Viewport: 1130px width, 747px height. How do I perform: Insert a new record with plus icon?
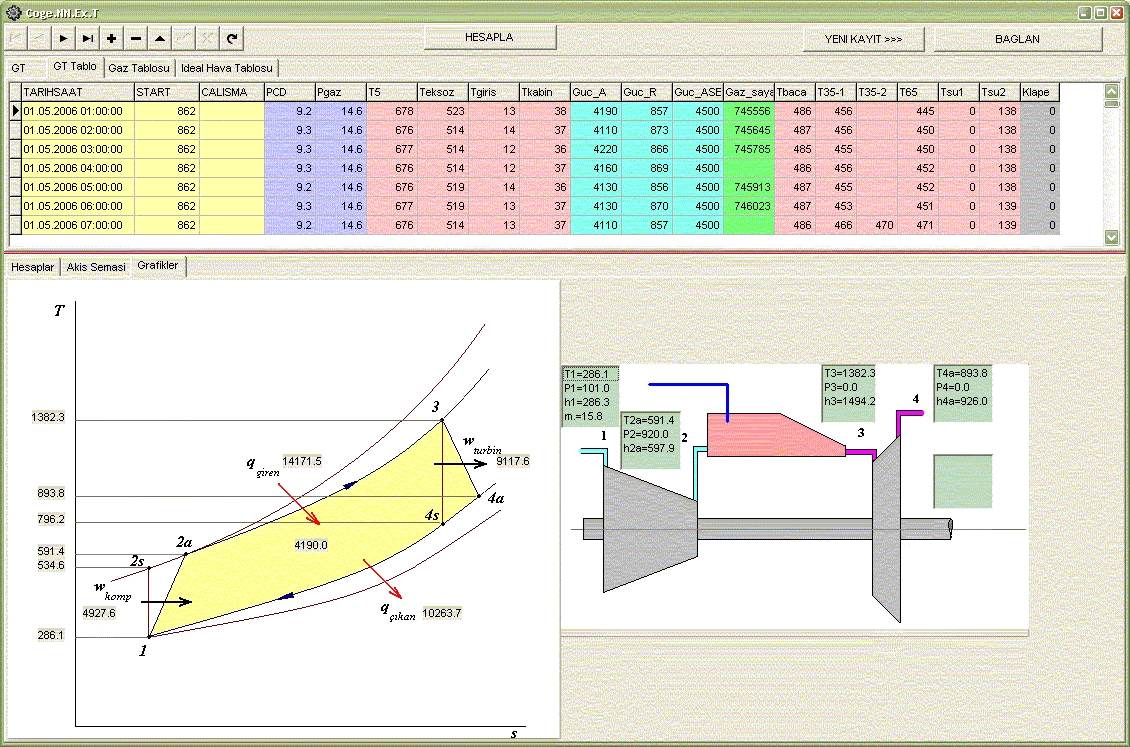(111, 38)
